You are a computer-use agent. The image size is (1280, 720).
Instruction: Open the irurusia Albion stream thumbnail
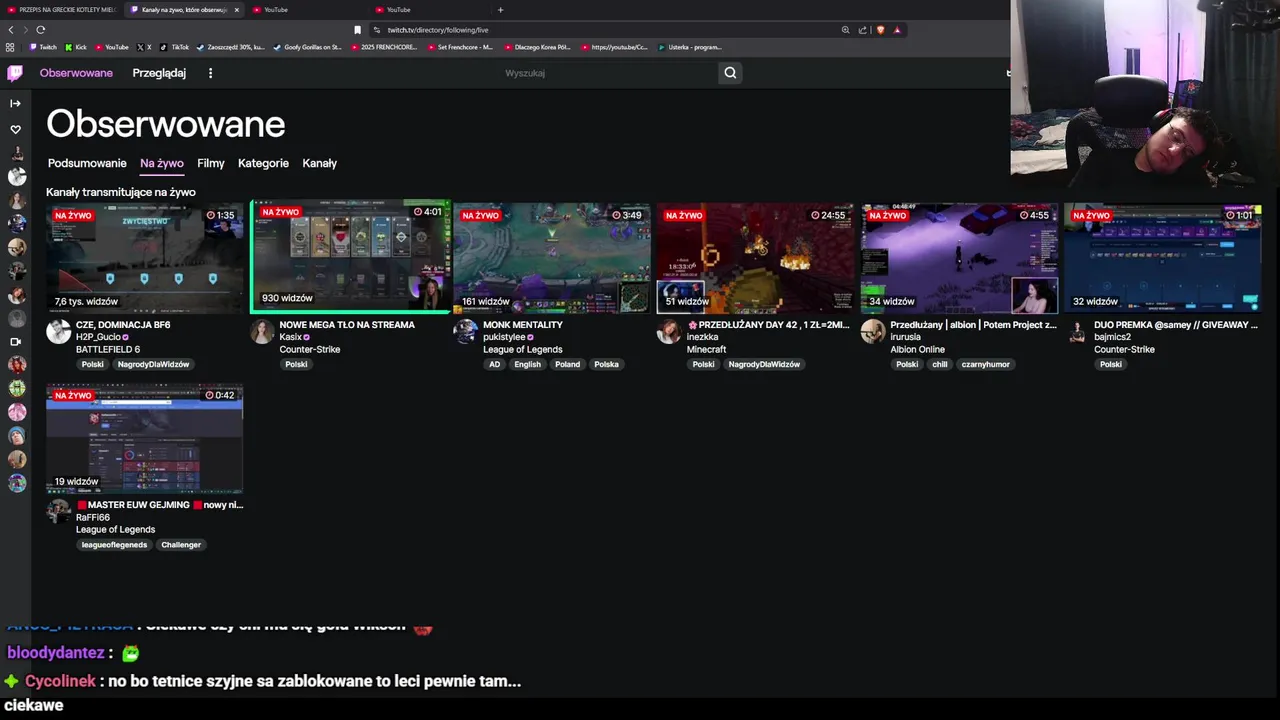click(960, 259)
